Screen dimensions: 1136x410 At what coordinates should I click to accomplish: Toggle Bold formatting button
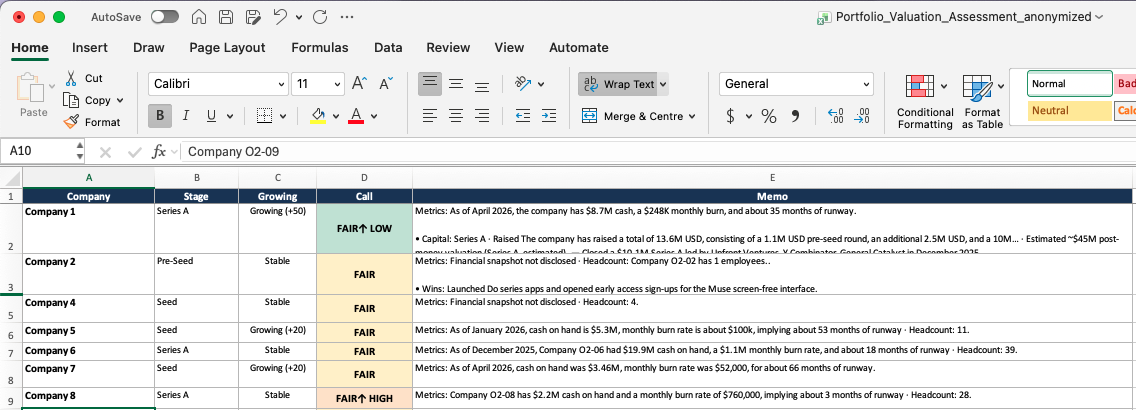159,116
